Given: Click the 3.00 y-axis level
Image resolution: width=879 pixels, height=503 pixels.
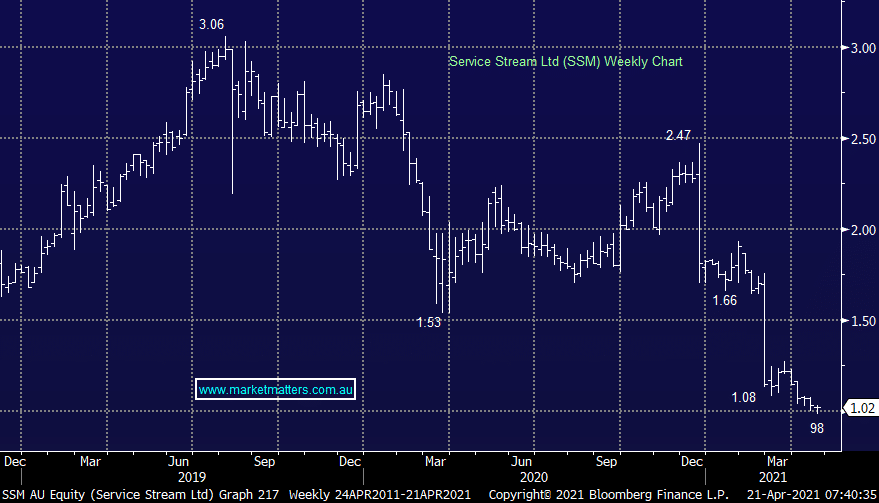Looking at the screenshot, I should (x=859, y=48).
